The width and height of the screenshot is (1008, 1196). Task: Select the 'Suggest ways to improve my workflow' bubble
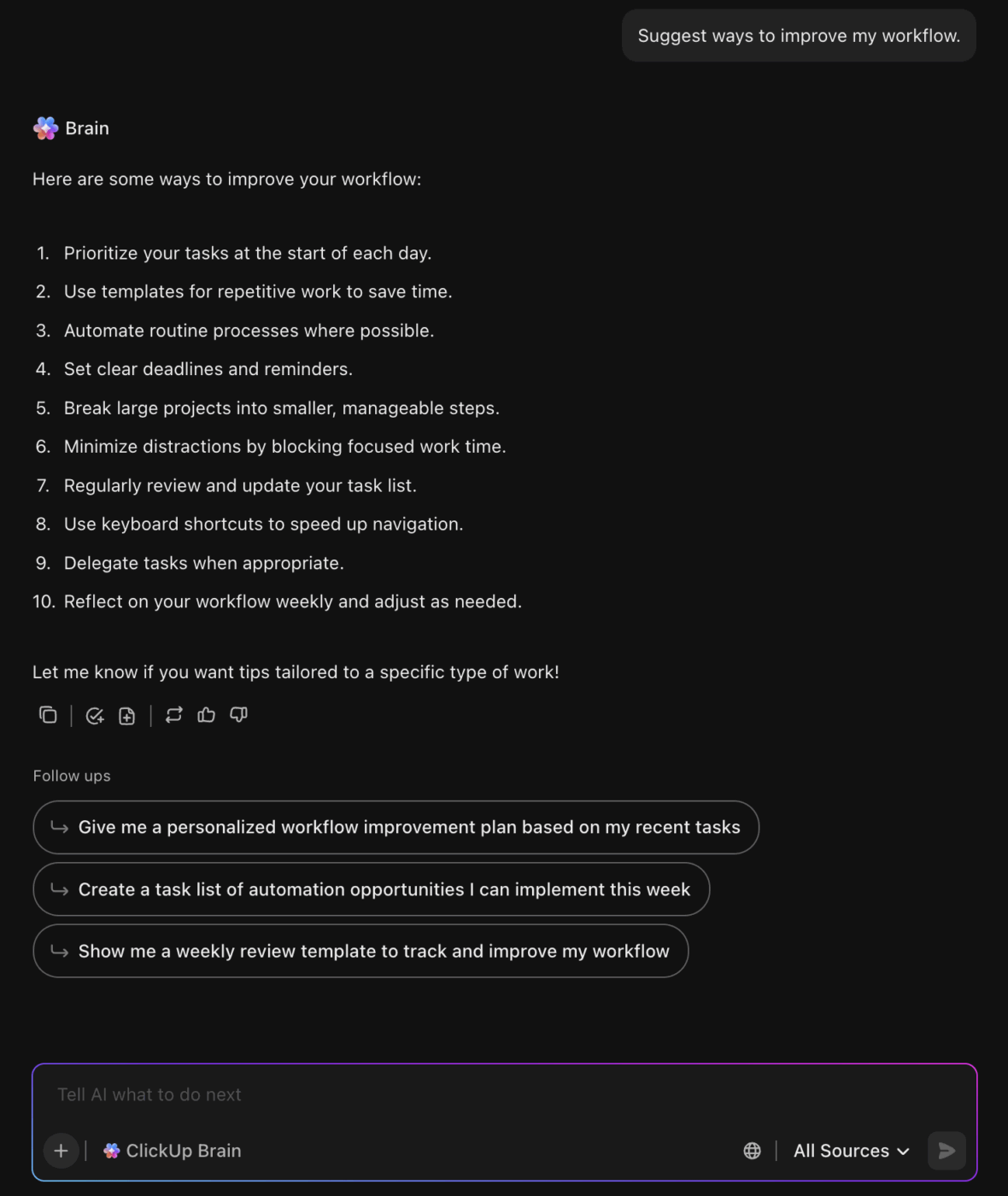pos(798,35)
